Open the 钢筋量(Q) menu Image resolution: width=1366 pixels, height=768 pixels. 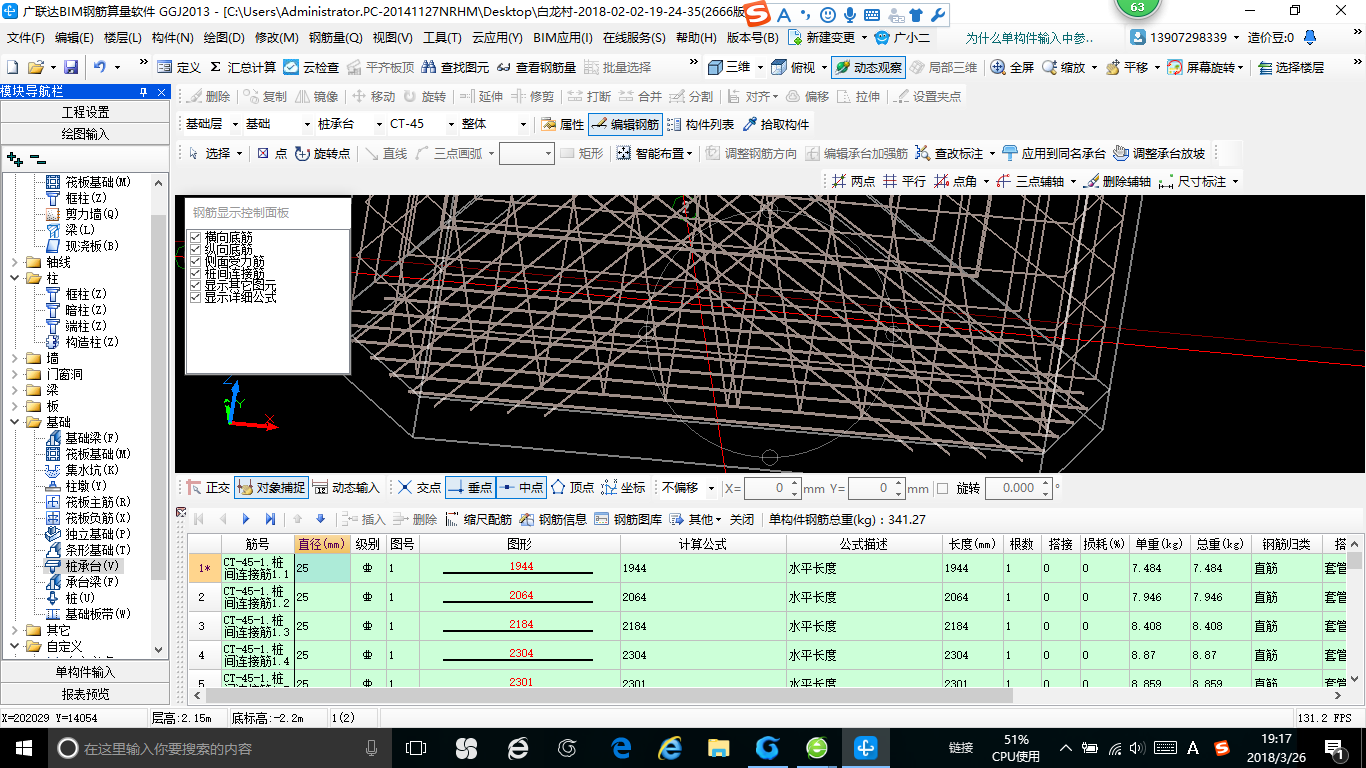(x=336, y=38)
